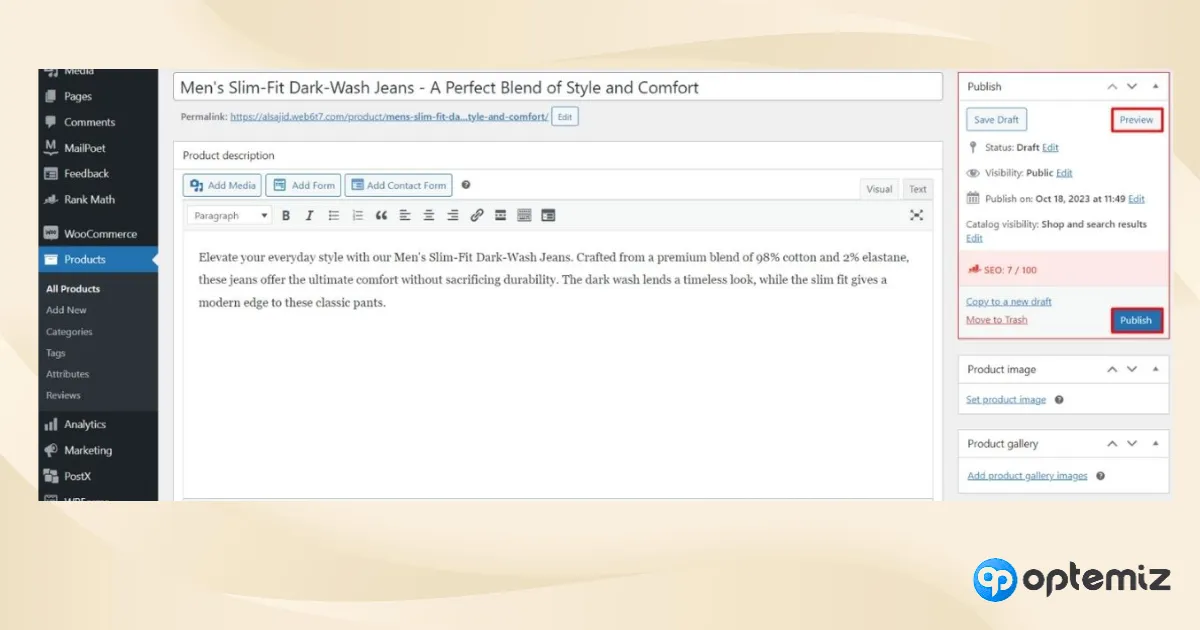Open Reviews under Products
Image resolution: width=1200 pixels, height=630 pixels.
[63, 395]
